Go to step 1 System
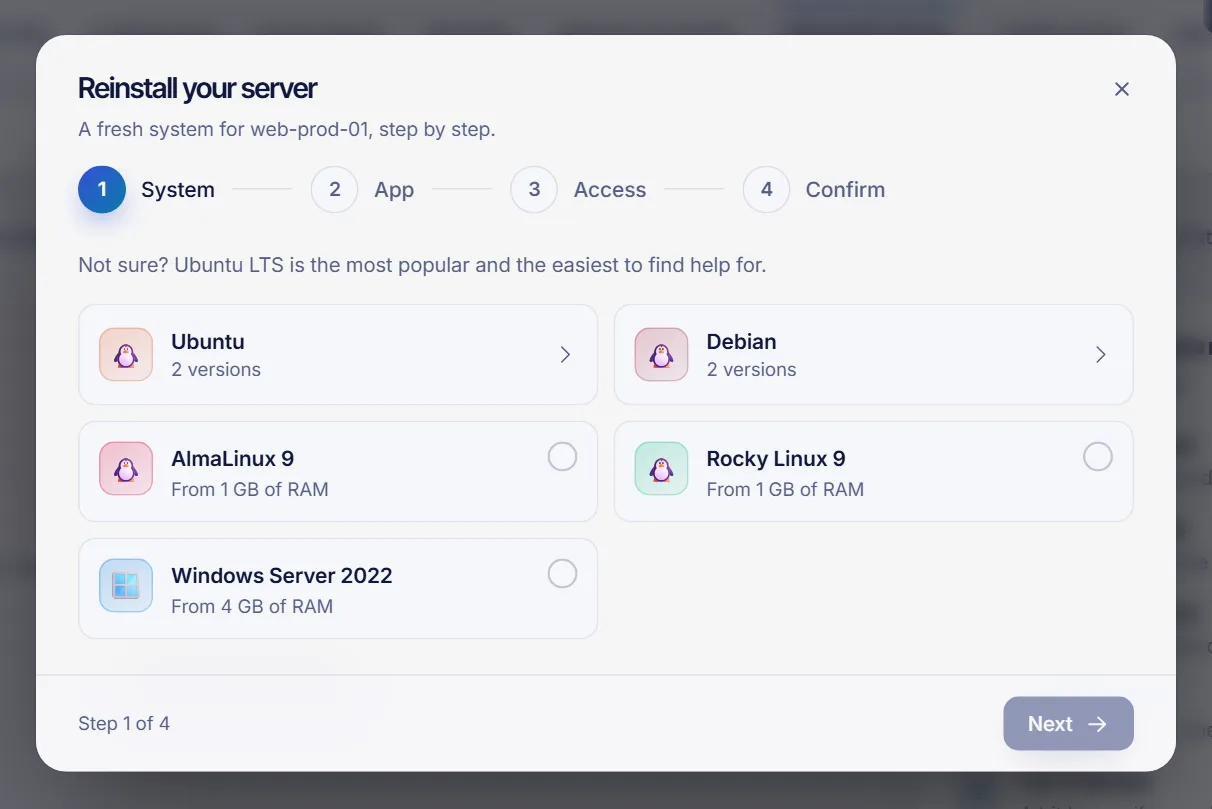The image size is (1212, 809). click(147, 190)
